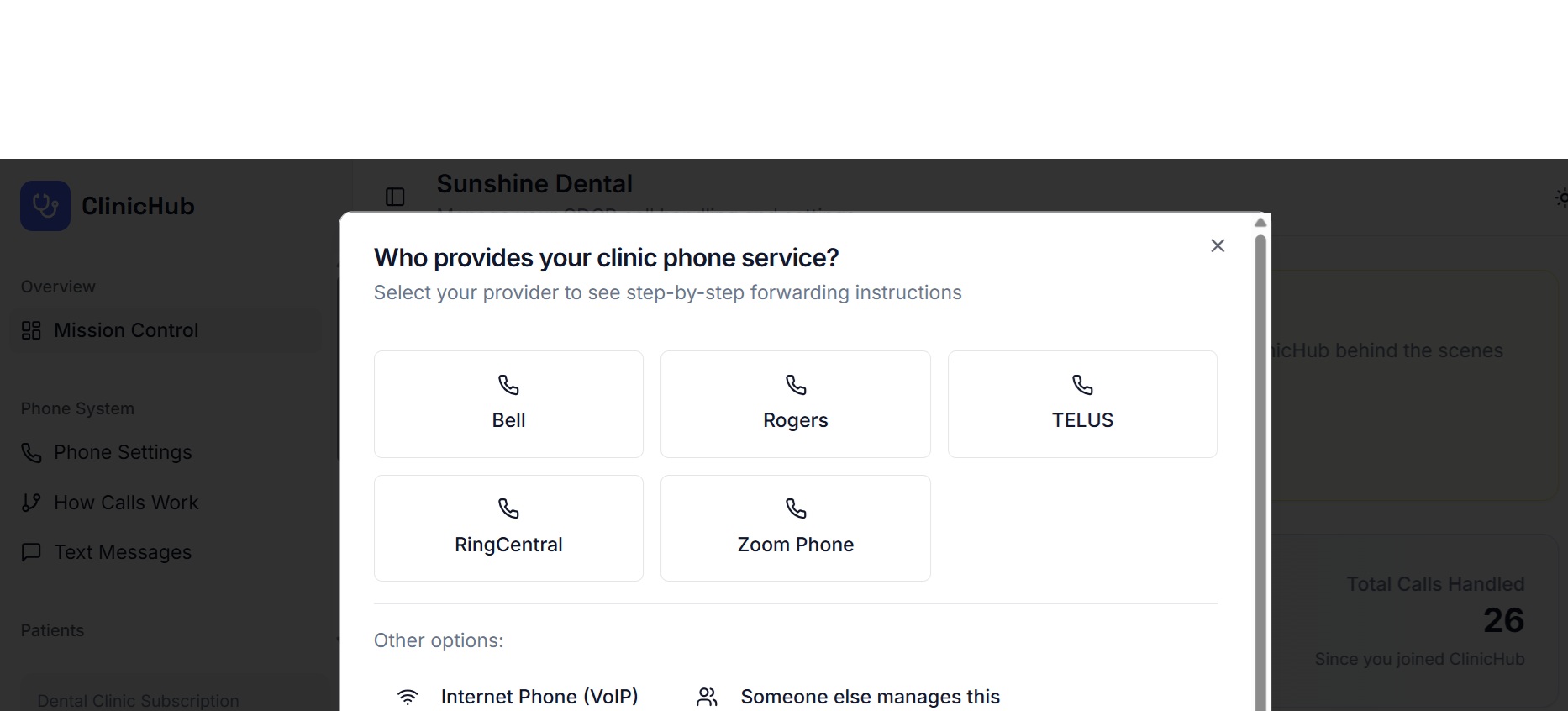Select Bell as your phone service provider
The width and height of the screenshot is (1568, 711).
pyautogui.click(x=508, y=404)
